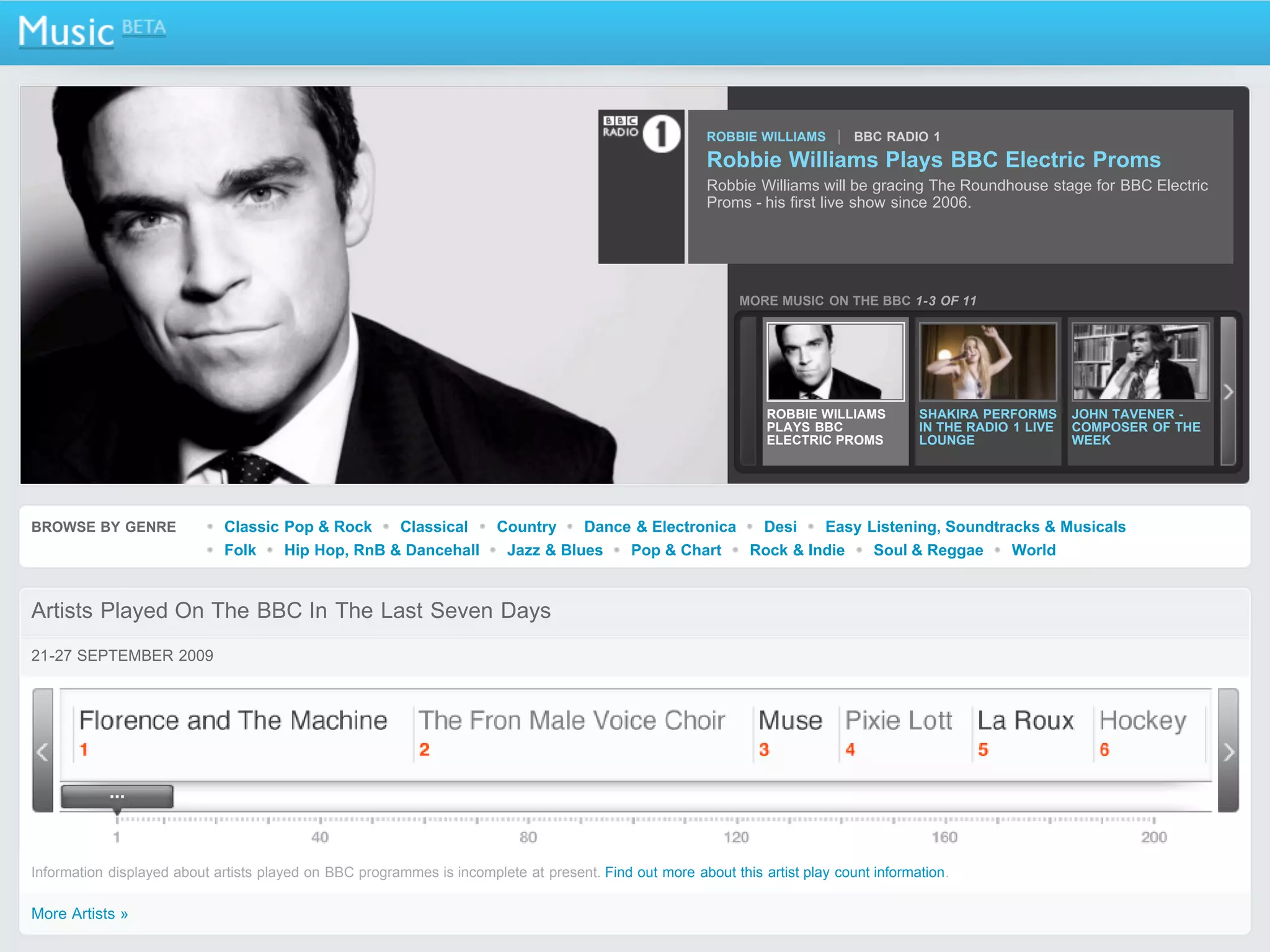Browse the Jazz & Blues genre
Viewport: 1270px width, 952px height.
pyautogui.click(x=554, y=550)
